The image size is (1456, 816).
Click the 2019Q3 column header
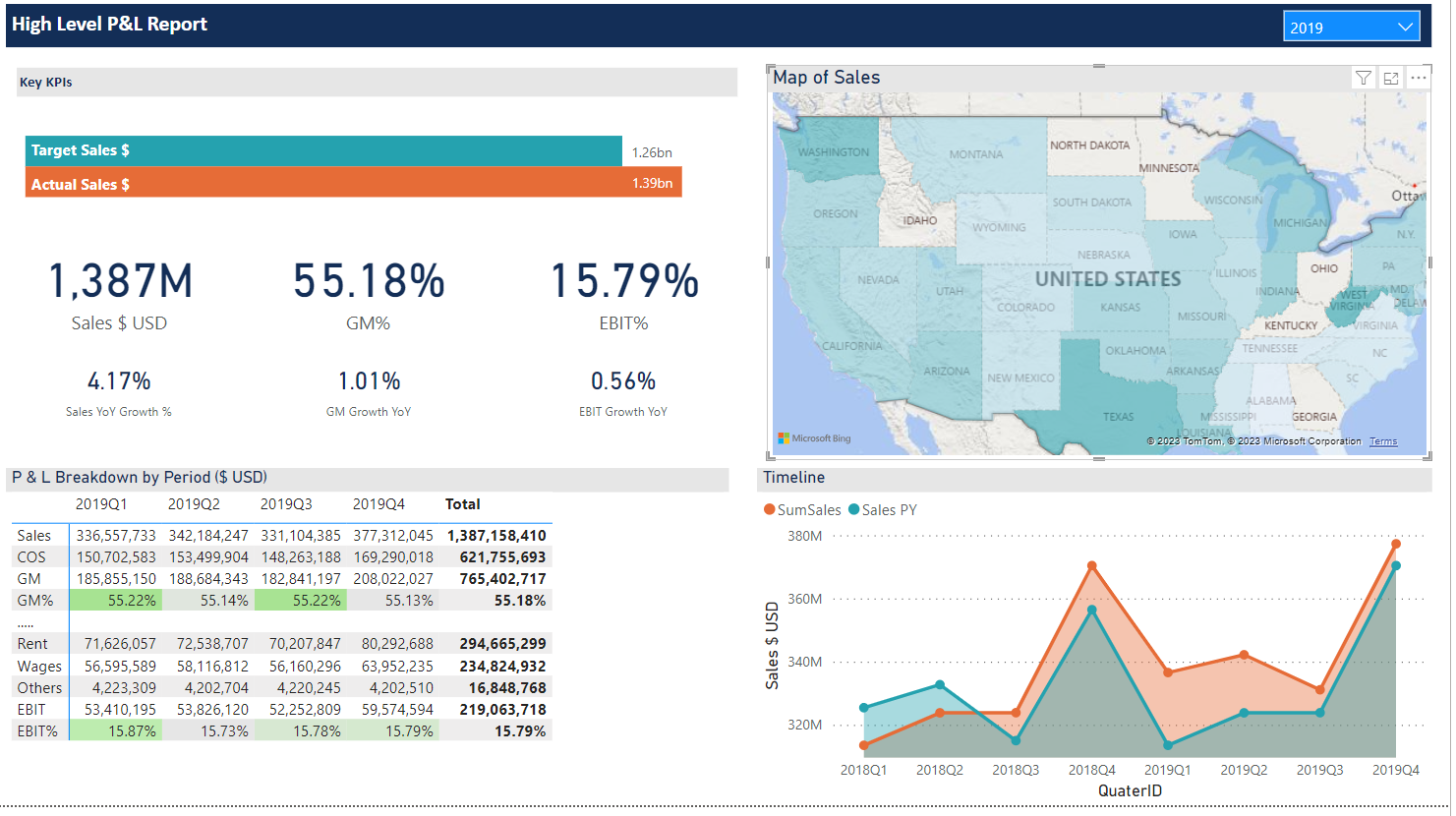pyautogui.click(x=286, y=504)
